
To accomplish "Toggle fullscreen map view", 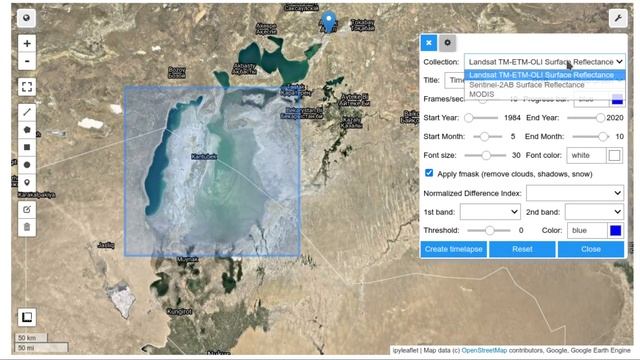I will [27, 87].
